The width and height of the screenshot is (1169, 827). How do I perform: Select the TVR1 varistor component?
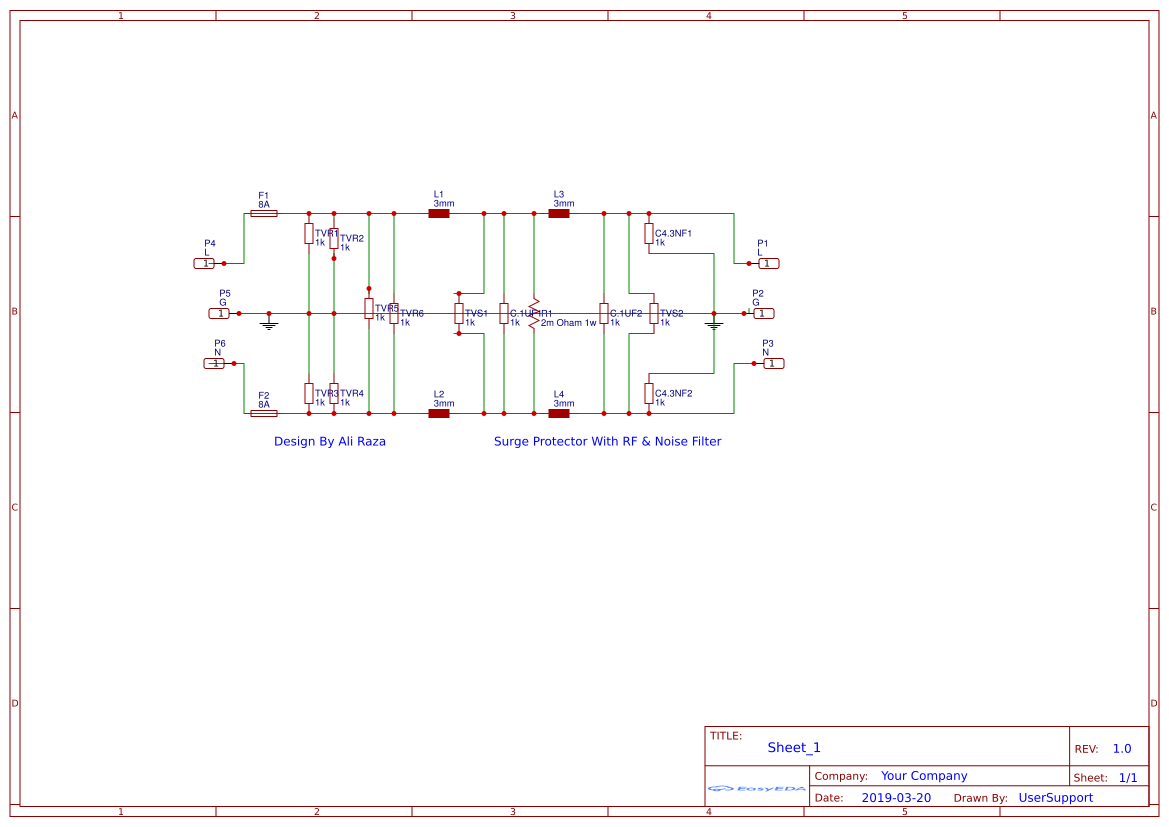[309, 233]
